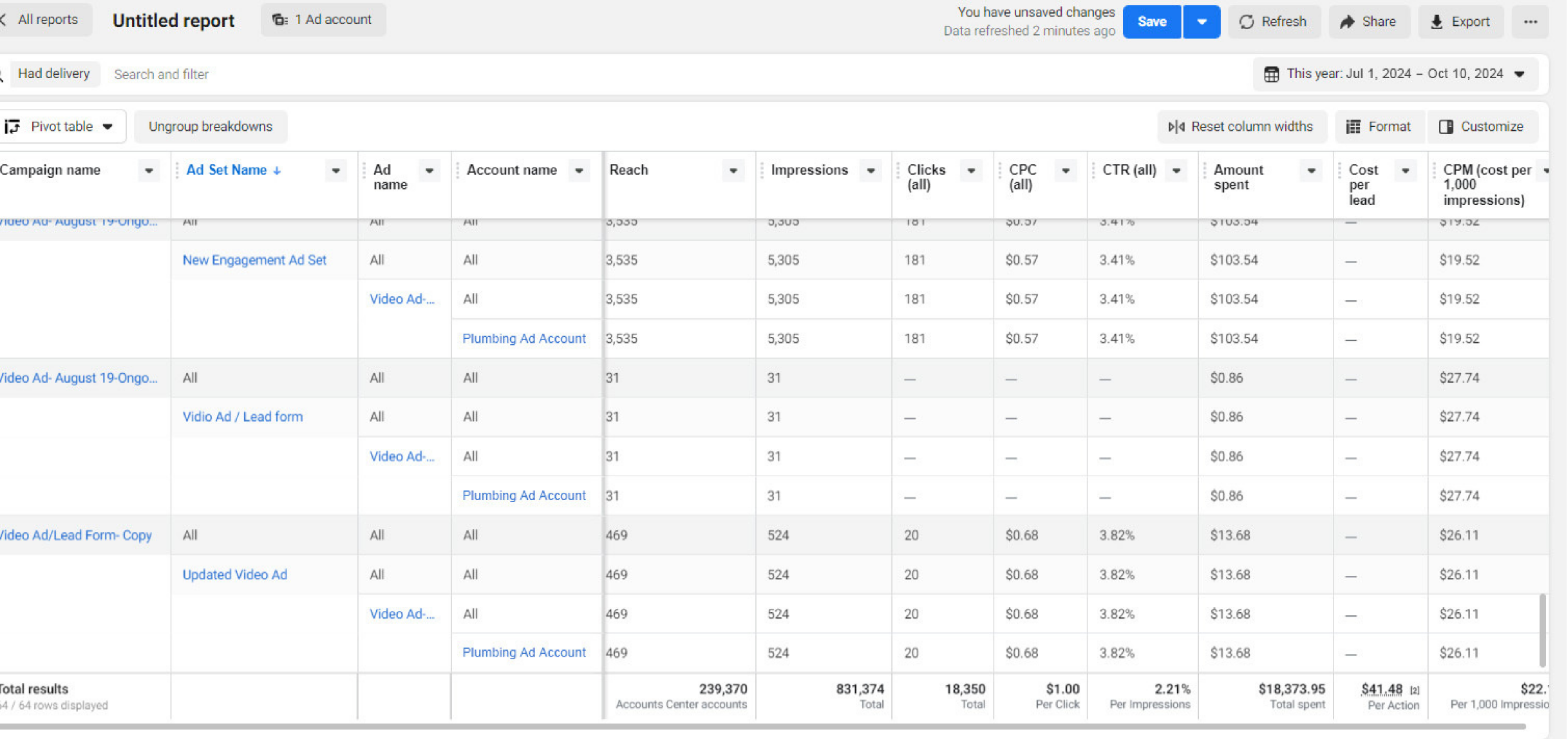Click the drag handle beside Ad name header
1568x739 pixels.
point(364,171)
